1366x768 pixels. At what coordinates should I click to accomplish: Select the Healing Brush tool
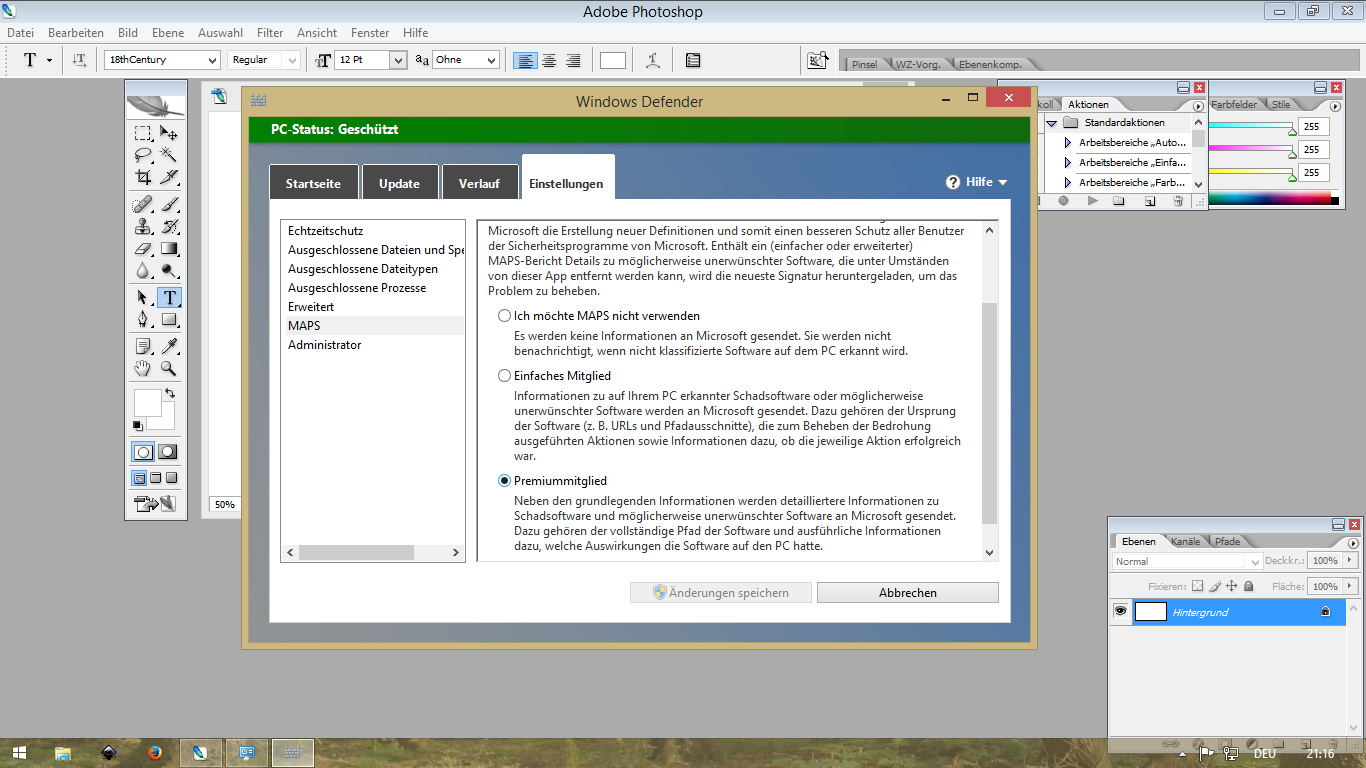[x=144, y=205]
